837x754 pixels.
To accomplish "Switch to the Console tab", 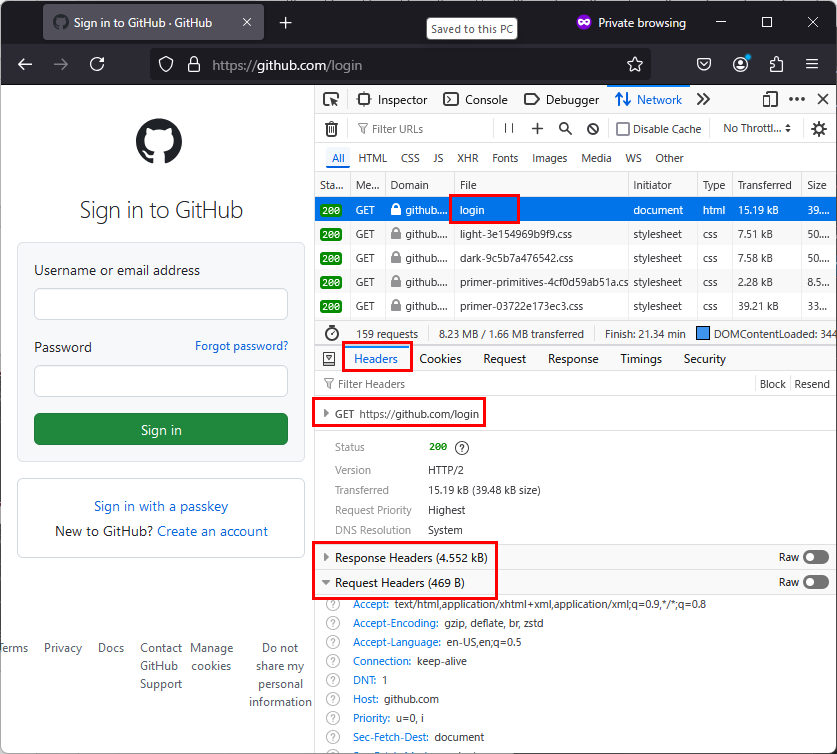I will pyautogui.click(x=476, y=100).
